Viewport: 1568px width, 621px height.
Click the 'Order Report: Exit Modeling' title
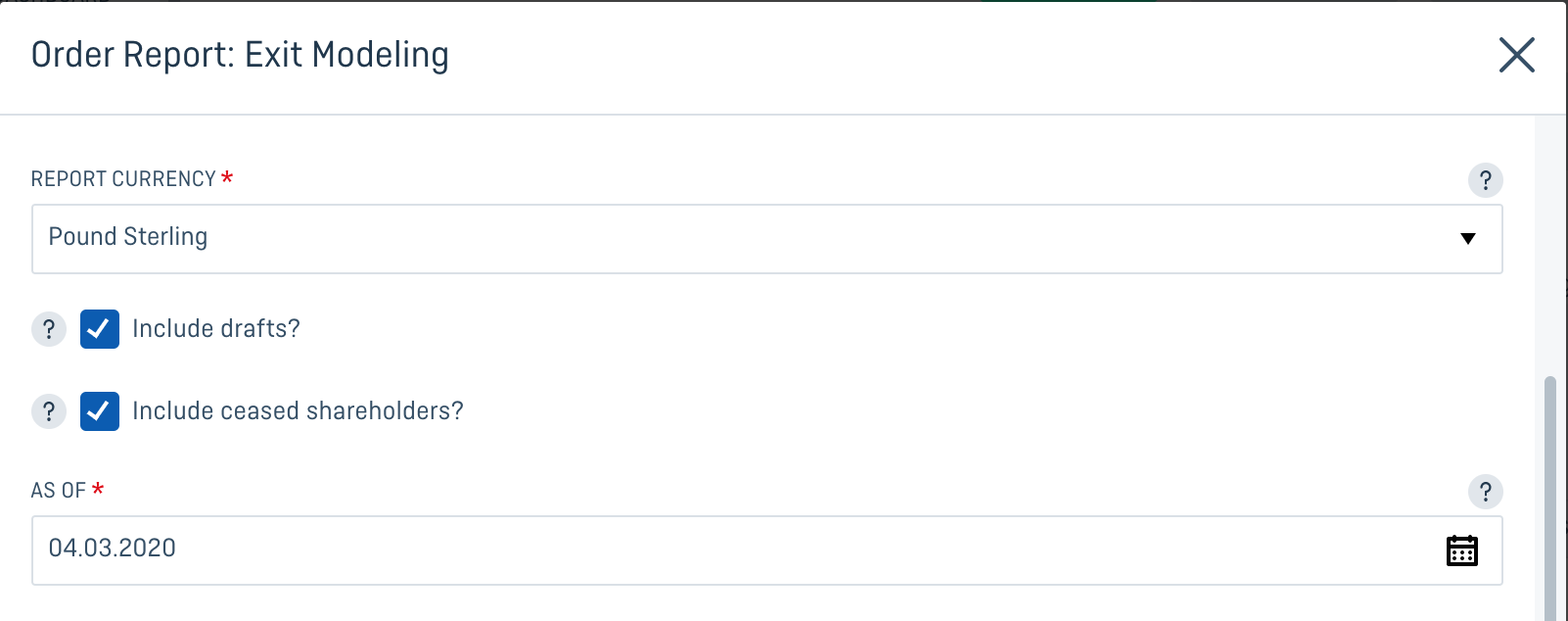240,55
